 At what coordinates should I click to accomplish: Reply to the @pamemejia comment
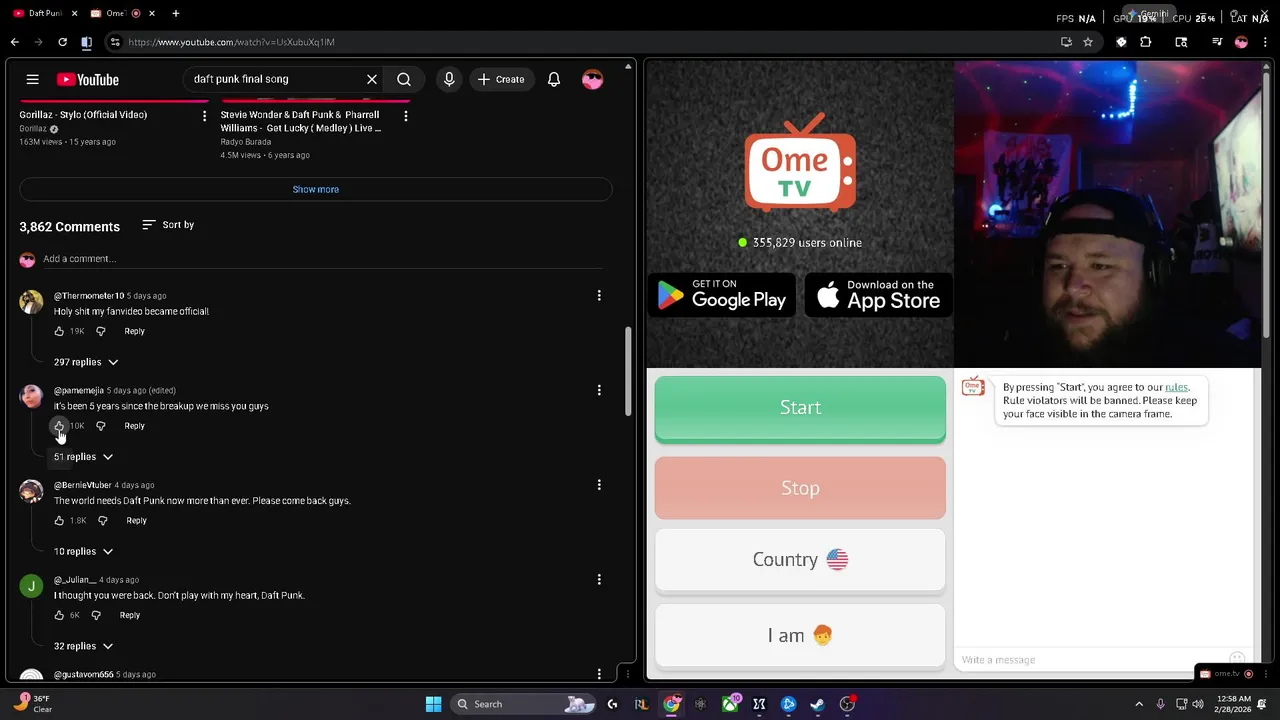(x=134, y=426)
